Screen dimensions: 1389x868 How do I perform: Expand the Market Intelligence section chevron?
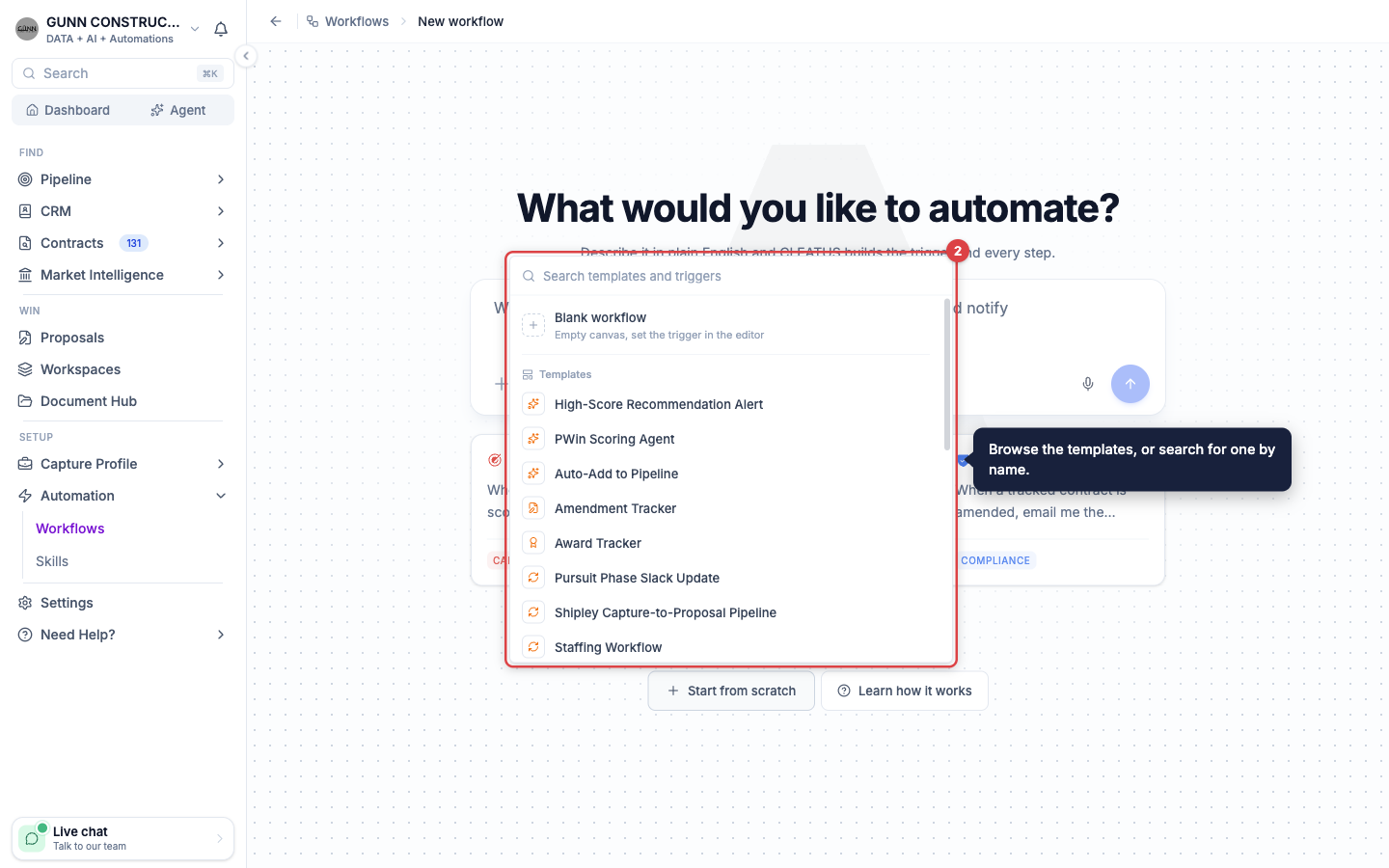[x=221, y=275]
